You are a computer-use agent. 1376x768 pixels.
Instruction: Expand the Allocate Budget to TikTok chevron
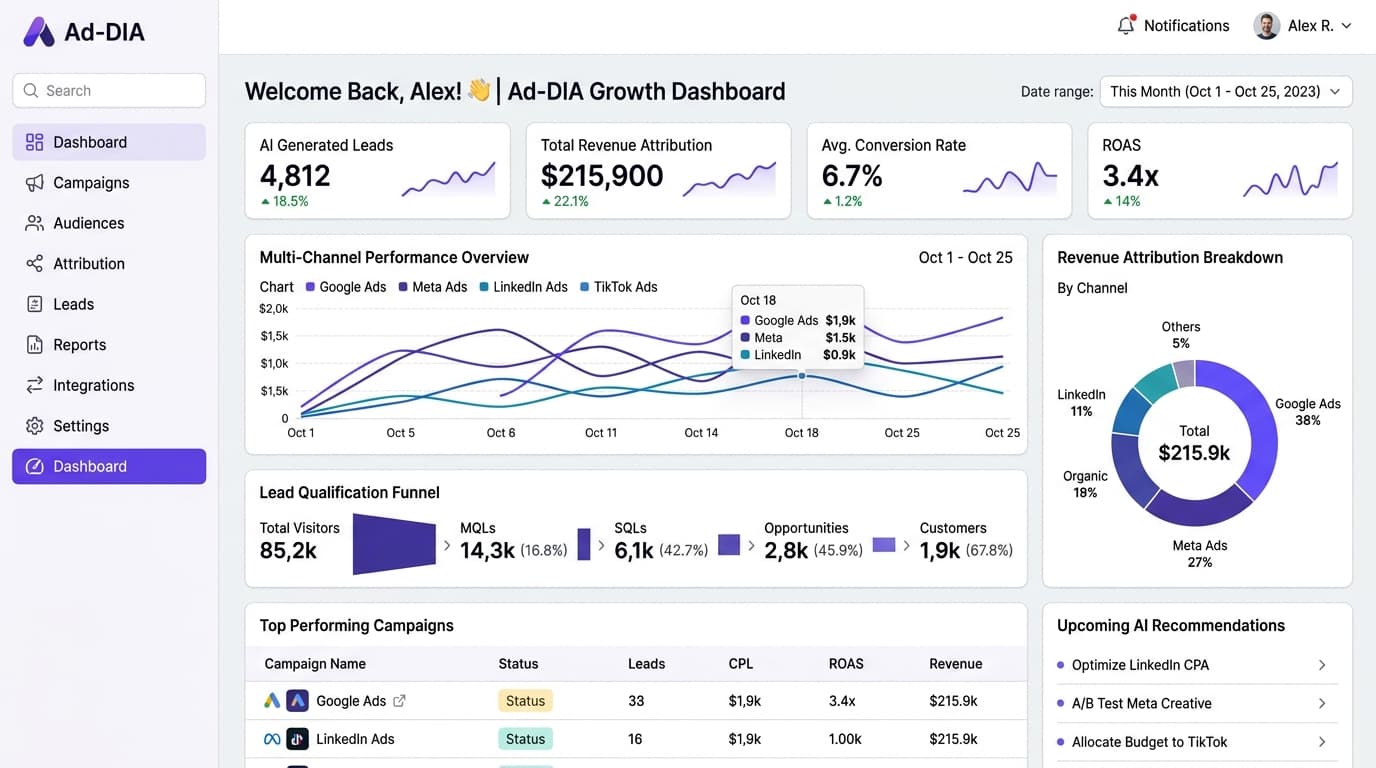1322,742
